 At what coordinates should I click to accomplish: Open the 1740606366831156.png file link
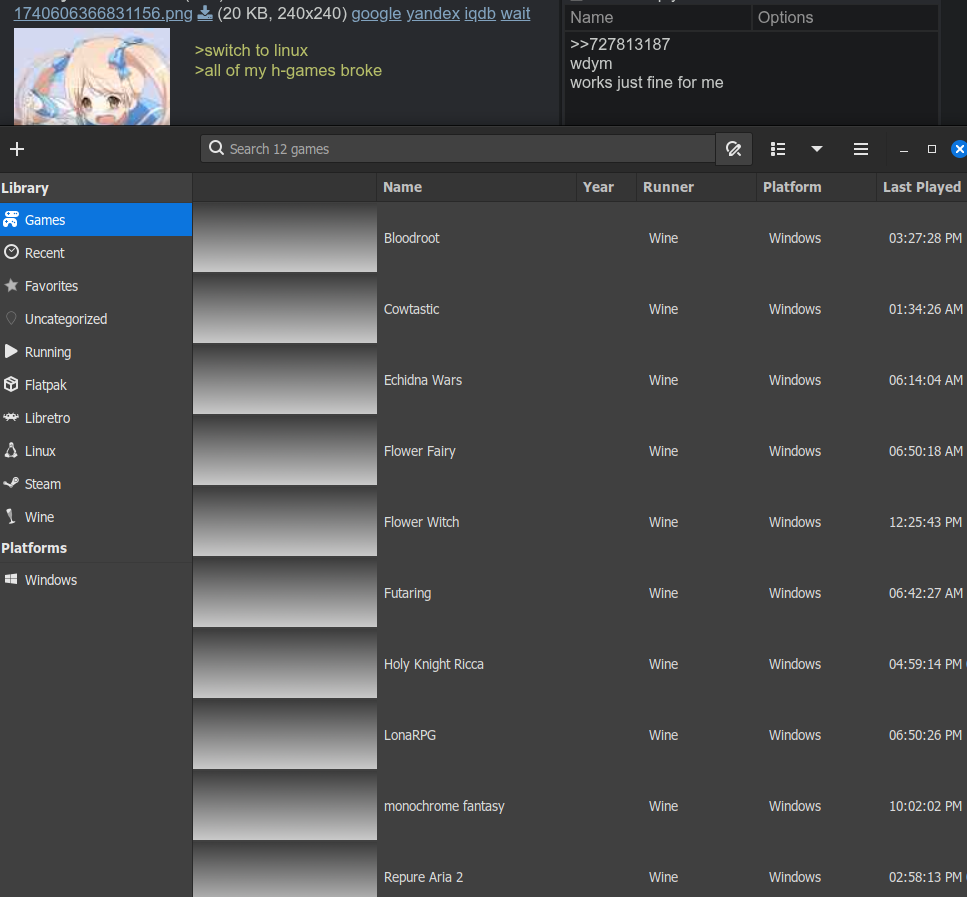click(x=103, y=13)
